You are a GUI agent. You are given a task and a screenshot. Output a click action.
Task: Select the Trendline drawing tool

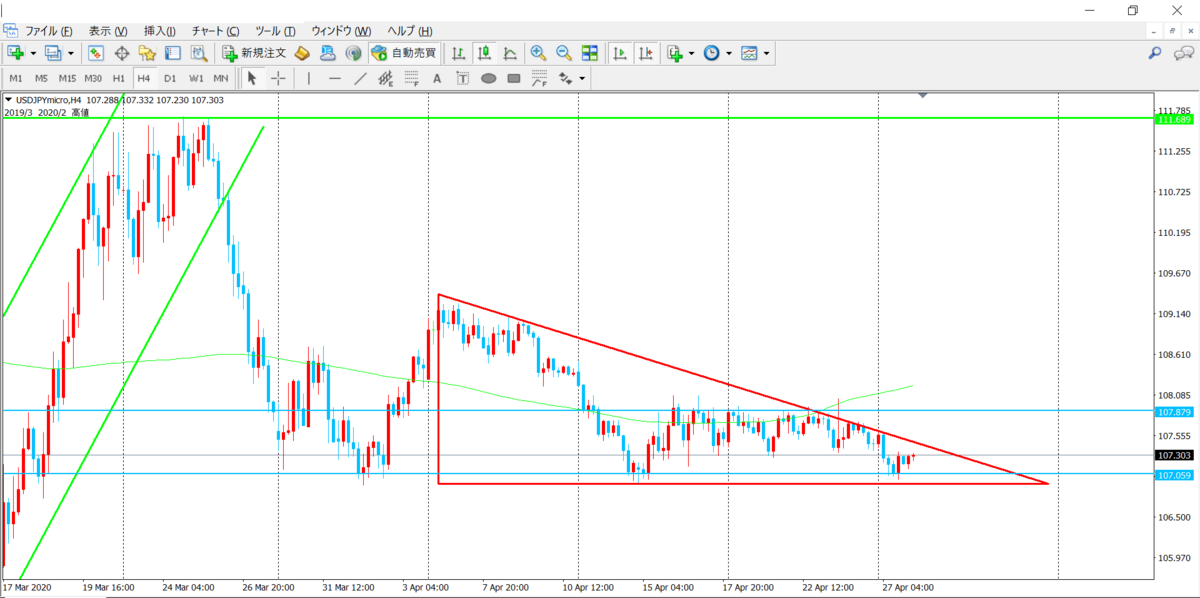click(360, 78)
